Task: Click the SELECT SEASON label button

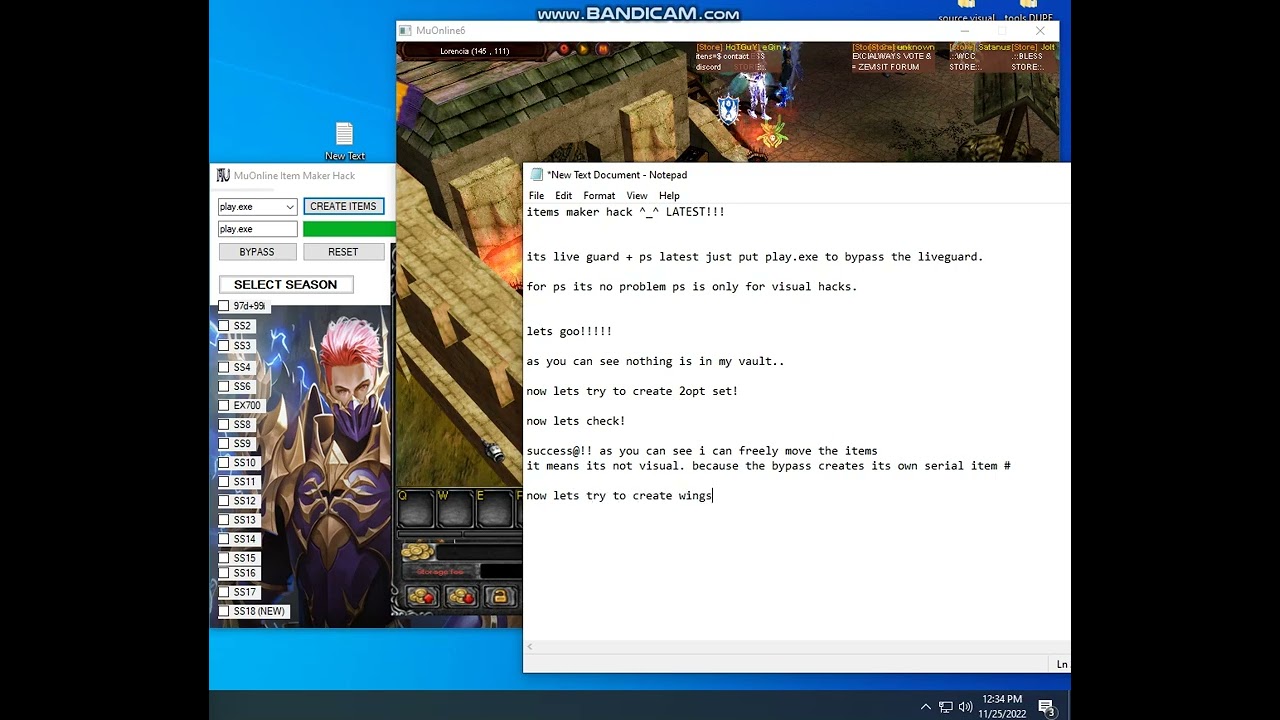Action: (285, 284)
